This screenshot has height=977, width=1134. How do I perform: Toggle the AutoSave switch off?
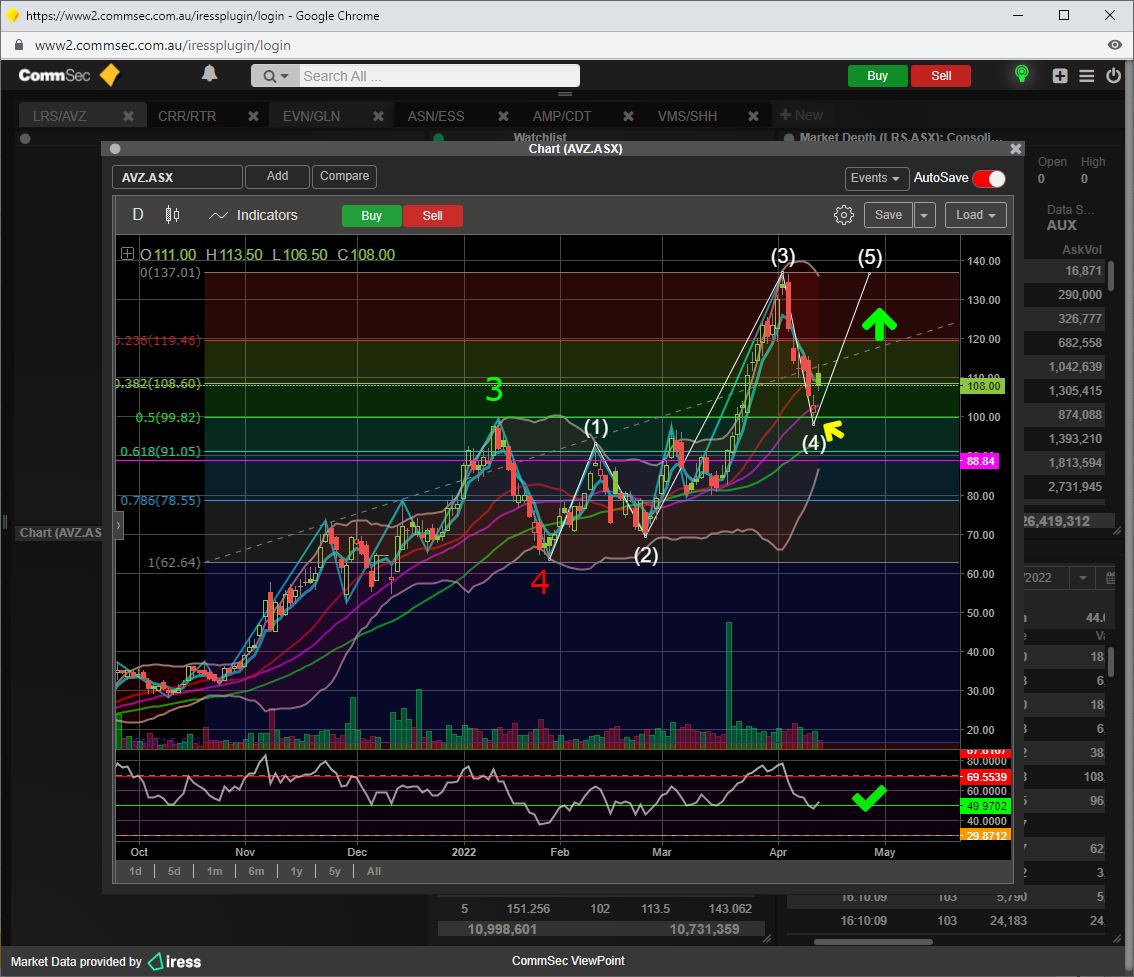point(988,178)
